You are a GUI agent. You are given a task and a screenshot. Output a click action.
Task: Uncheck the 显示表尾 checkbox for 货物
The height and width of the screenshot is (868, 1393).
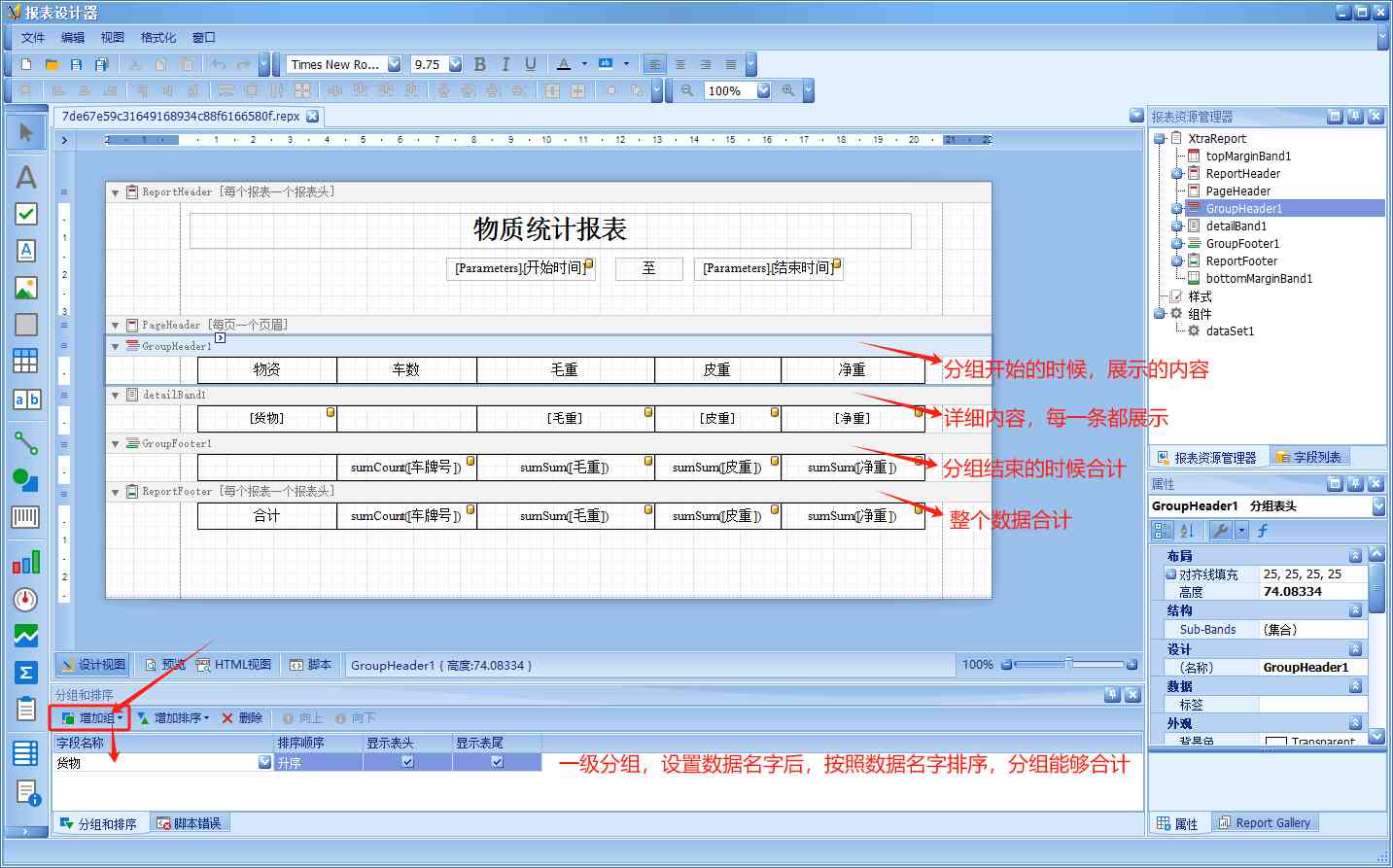coord(497,762)
